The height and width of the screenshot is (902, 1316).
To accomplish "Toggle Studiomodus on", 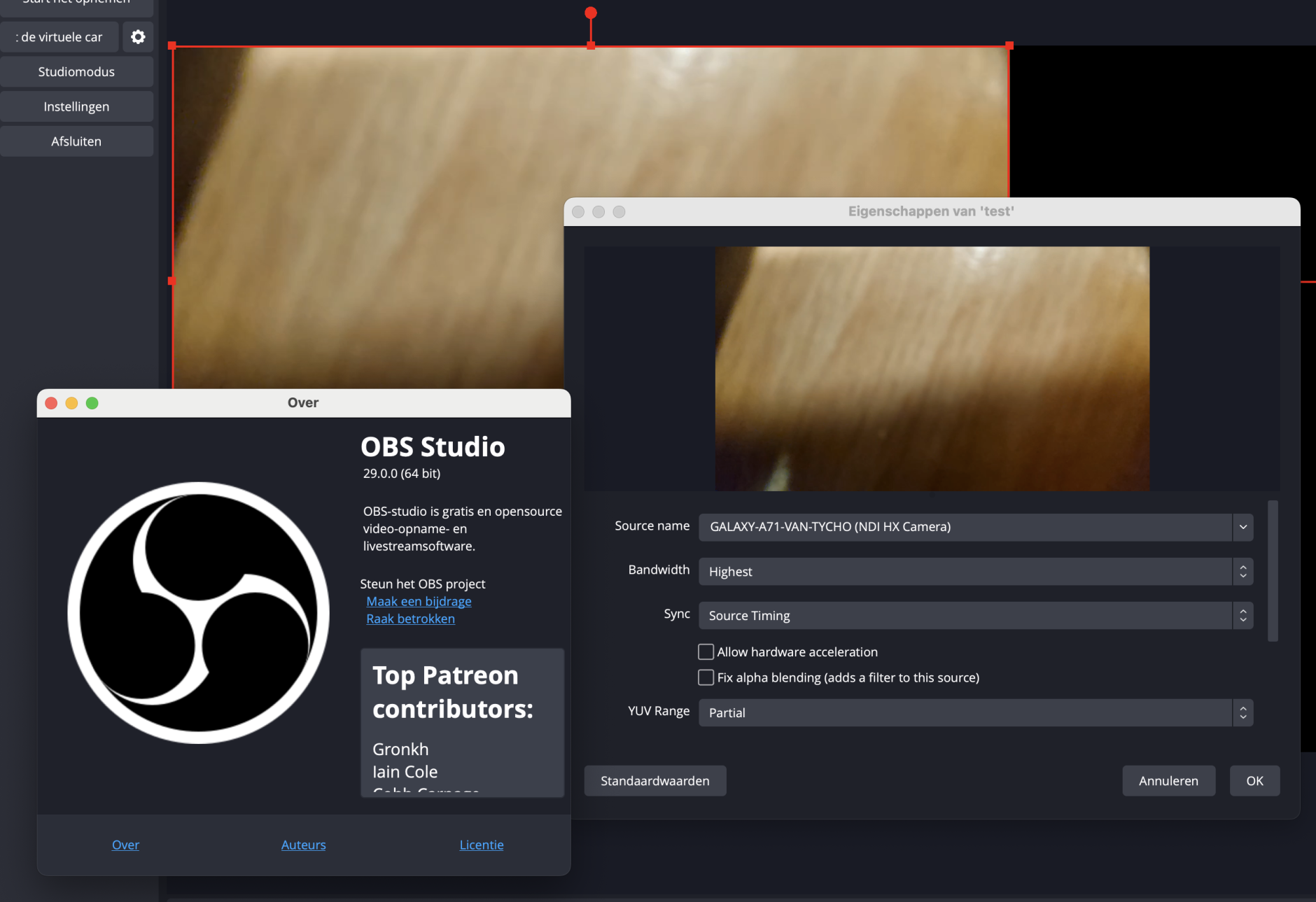I will 77,71.
